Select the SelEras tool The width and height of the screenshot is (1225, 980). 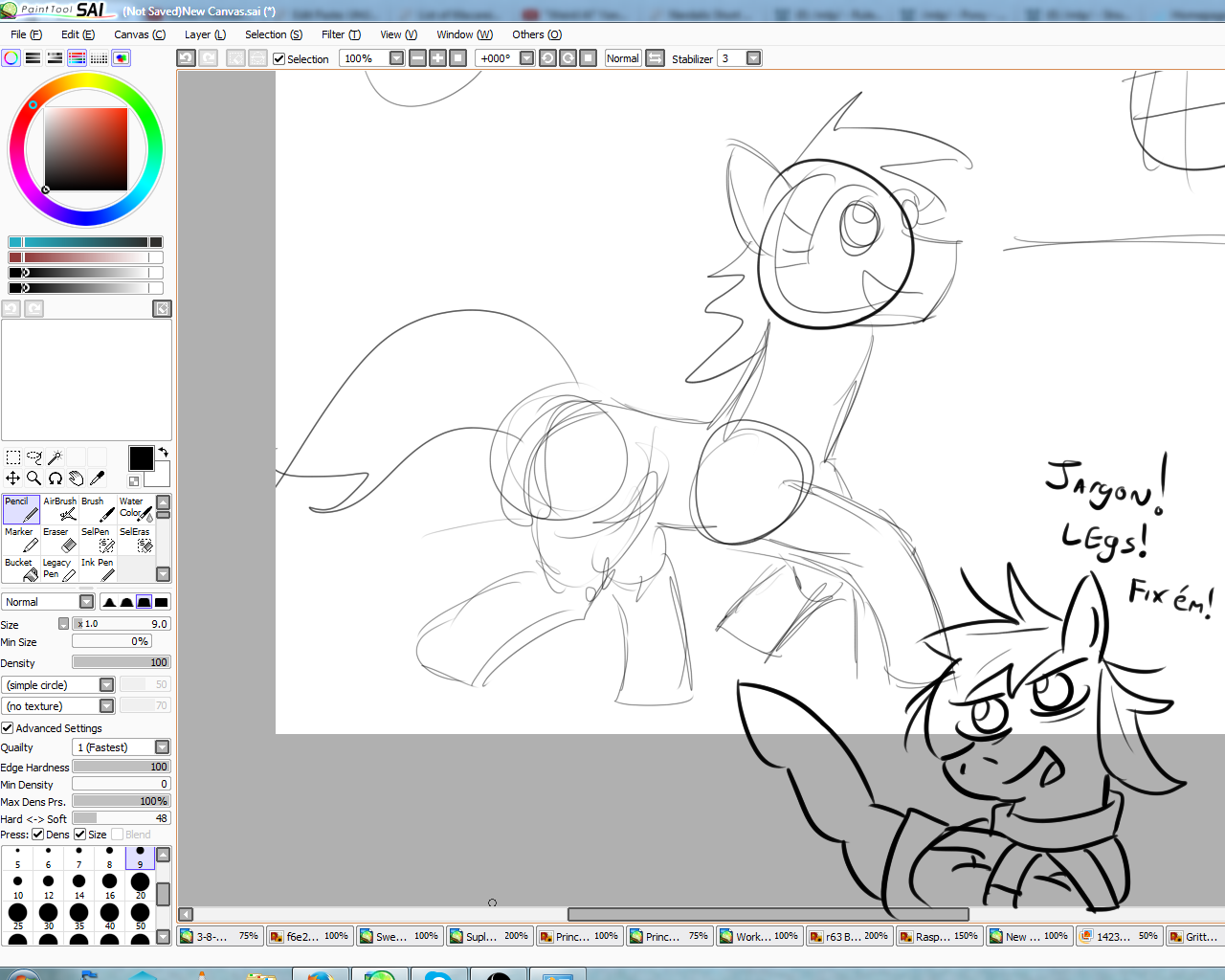(136, 540)
